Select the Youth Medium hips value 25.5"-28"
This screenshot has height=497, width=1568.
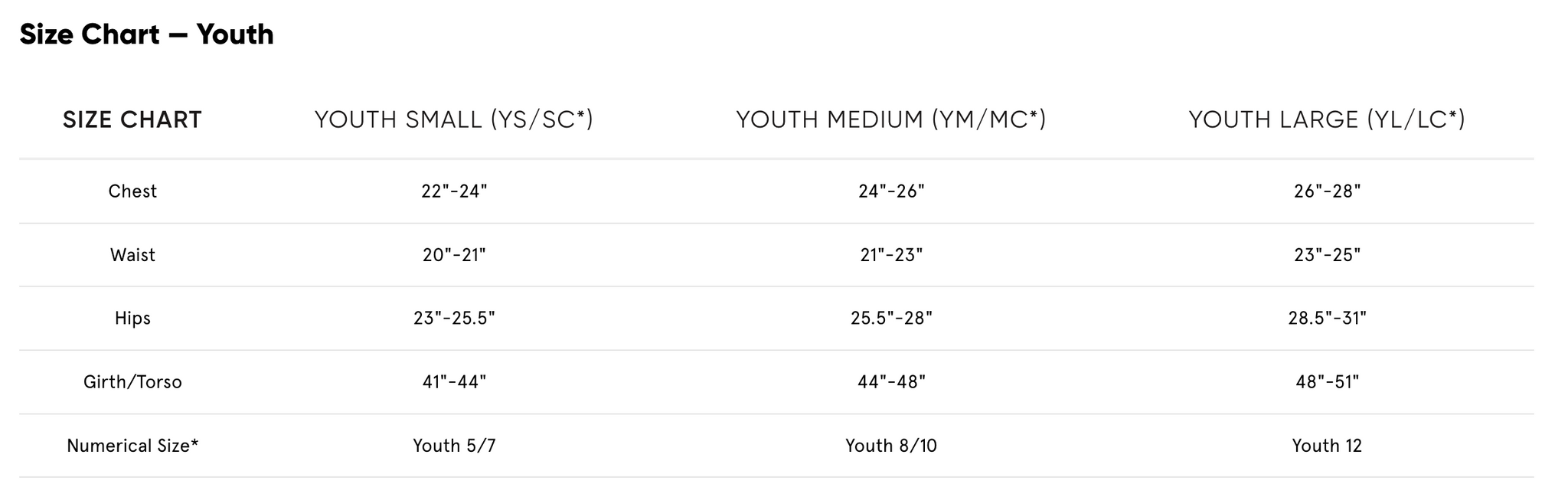pyautogui.click(x=891, y=319)
